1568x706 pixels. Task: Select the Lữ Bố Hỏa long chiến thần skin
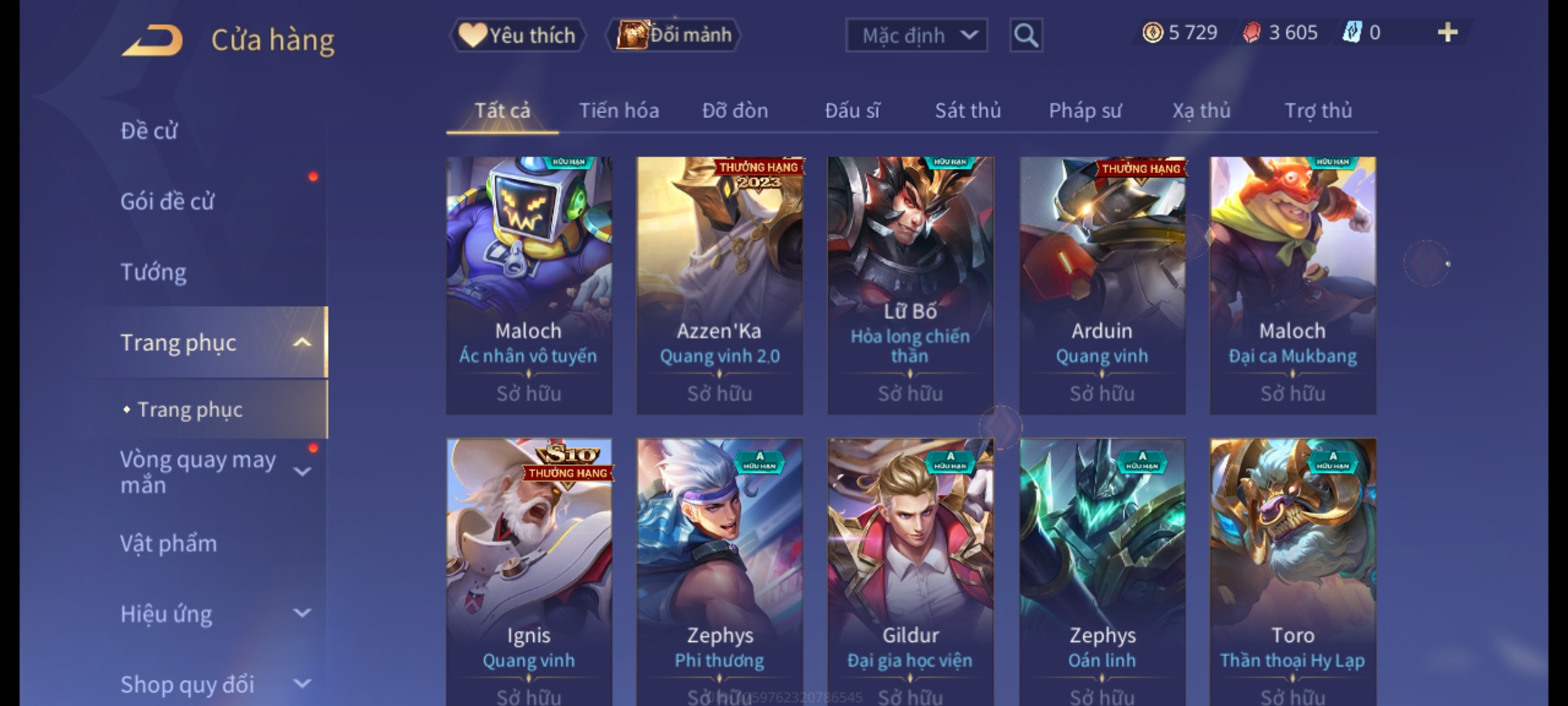pyautogui.click(x=910, y=285)
